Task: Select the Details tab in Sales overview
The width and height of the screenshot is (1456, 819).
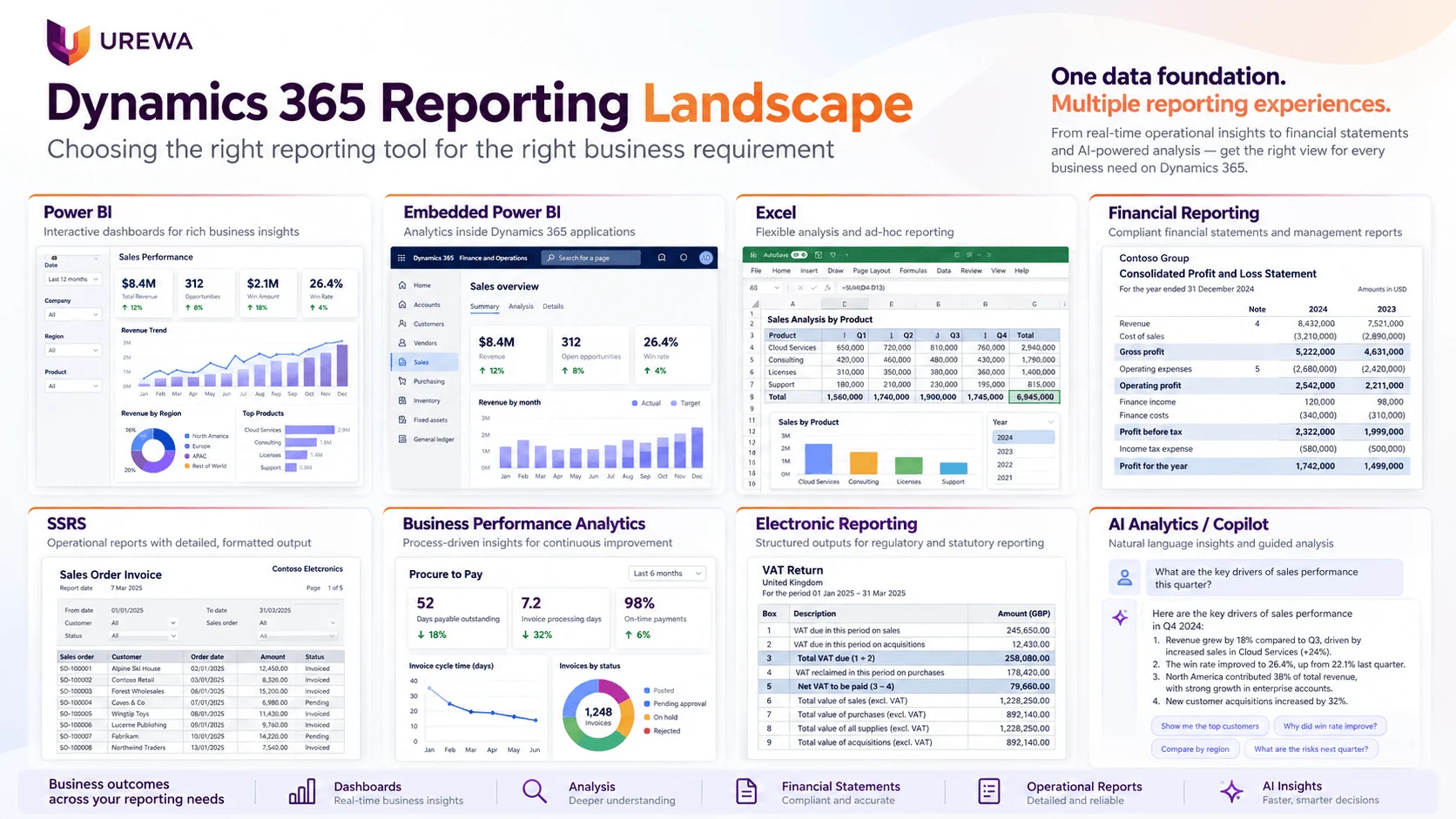Action: pyautogui.click(x=553, y=306)
